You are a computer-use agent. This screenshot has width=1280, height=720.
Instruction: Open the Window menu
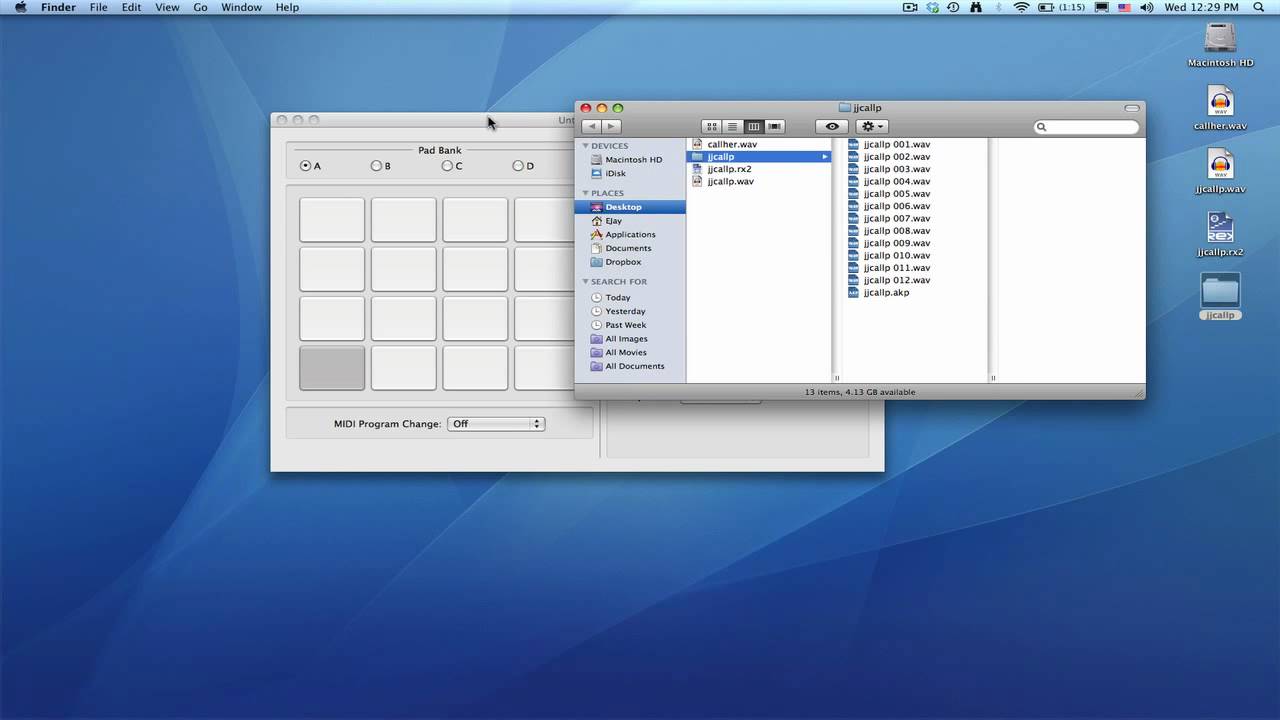point(241,7)
